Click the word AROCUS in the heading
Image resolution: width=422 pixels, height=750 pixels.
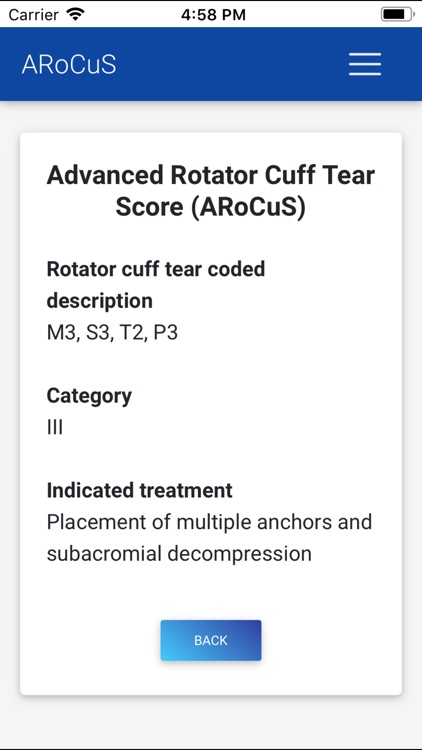249,208
